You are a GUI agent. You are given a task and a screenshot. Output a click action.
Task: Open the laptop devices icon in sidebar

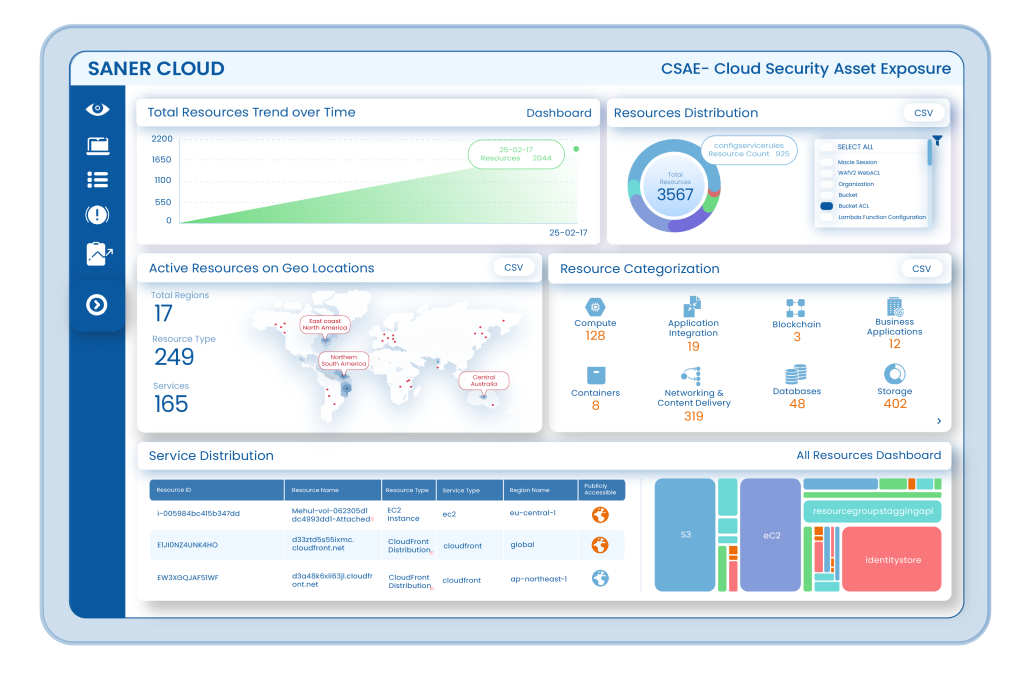point(98,145)
